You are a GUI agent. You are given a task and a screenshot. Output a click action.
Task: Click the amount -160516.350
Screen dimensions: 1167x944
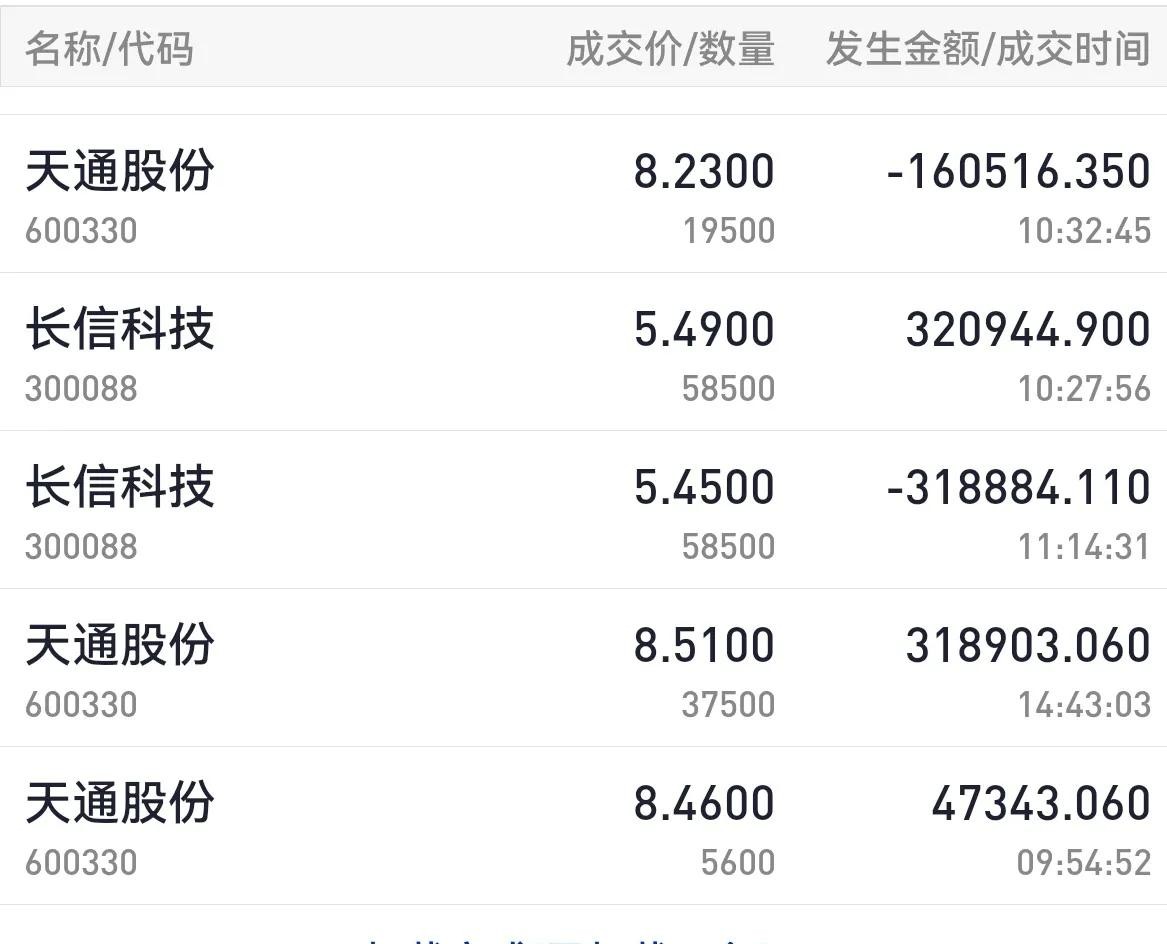click(x=1018, y=171)
